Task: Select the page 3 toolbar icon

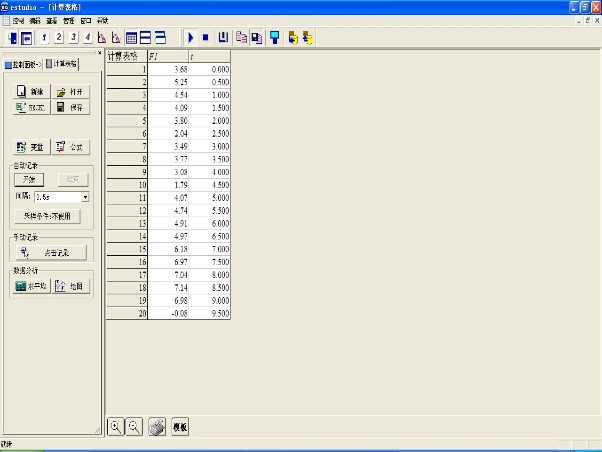Action: click(74, 37)
